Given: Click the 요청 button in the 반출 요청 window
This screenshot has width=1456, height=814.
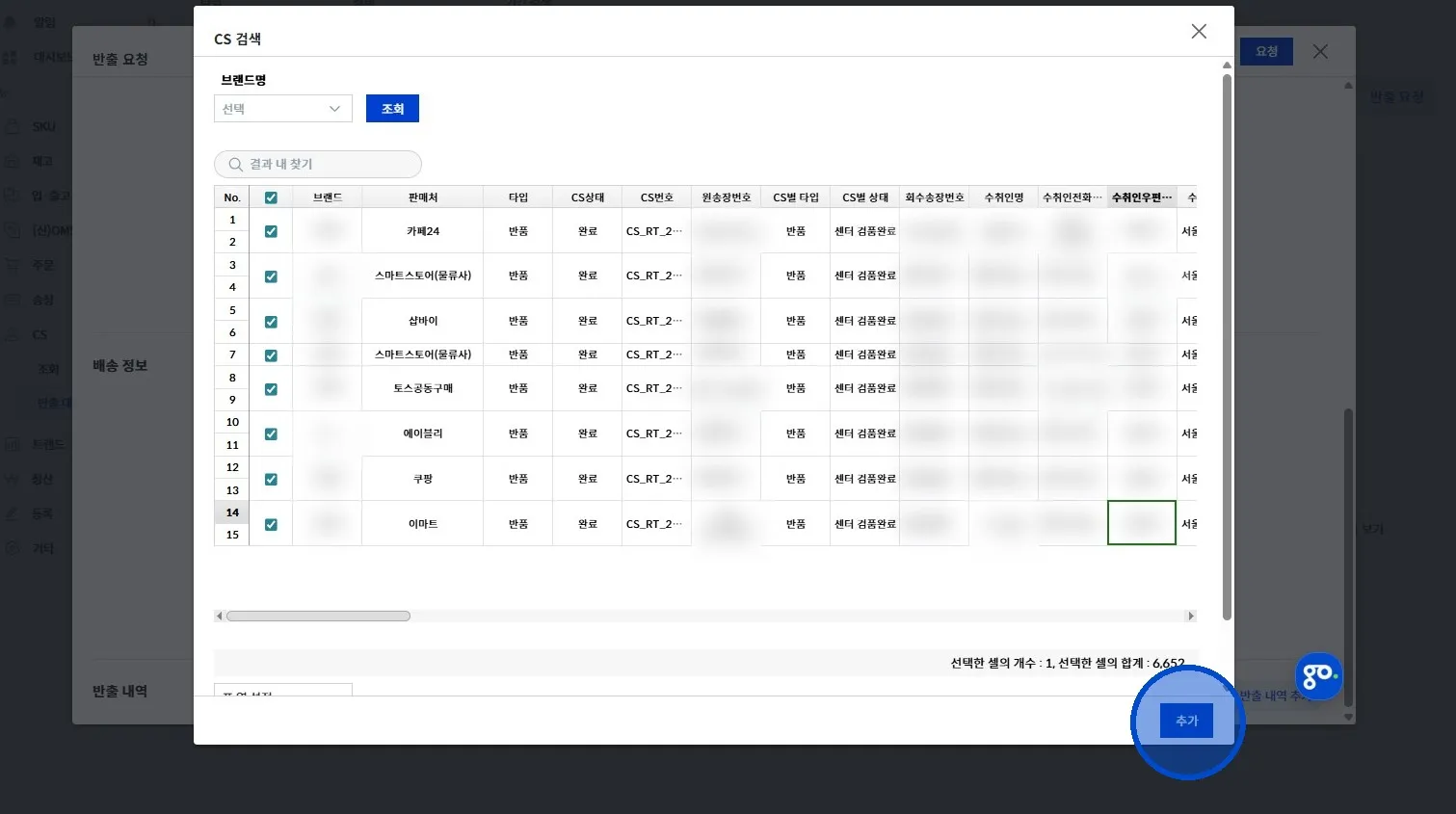Looking at the screenshot, I should pos(1266,52).
